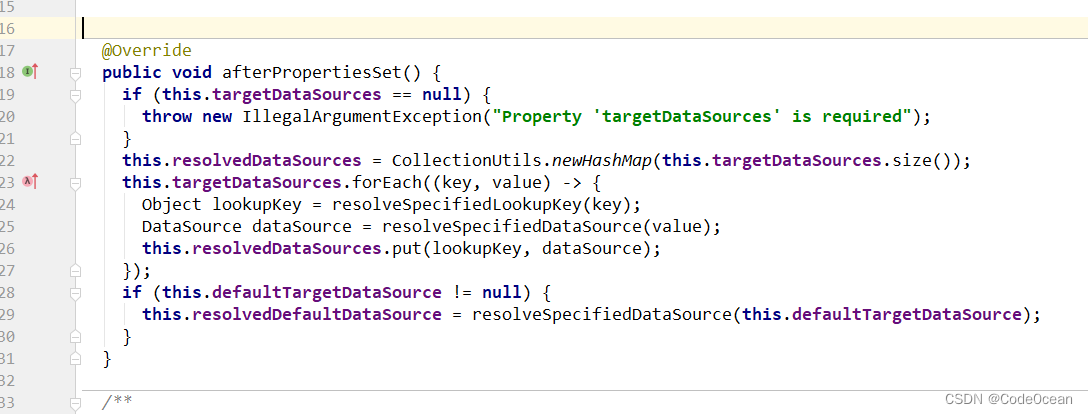Image resolution: width=1088 pixels, height=414 pixels.
Task: Collapse the if-block fold marker on line 19
Action: (x=75, y=95)
